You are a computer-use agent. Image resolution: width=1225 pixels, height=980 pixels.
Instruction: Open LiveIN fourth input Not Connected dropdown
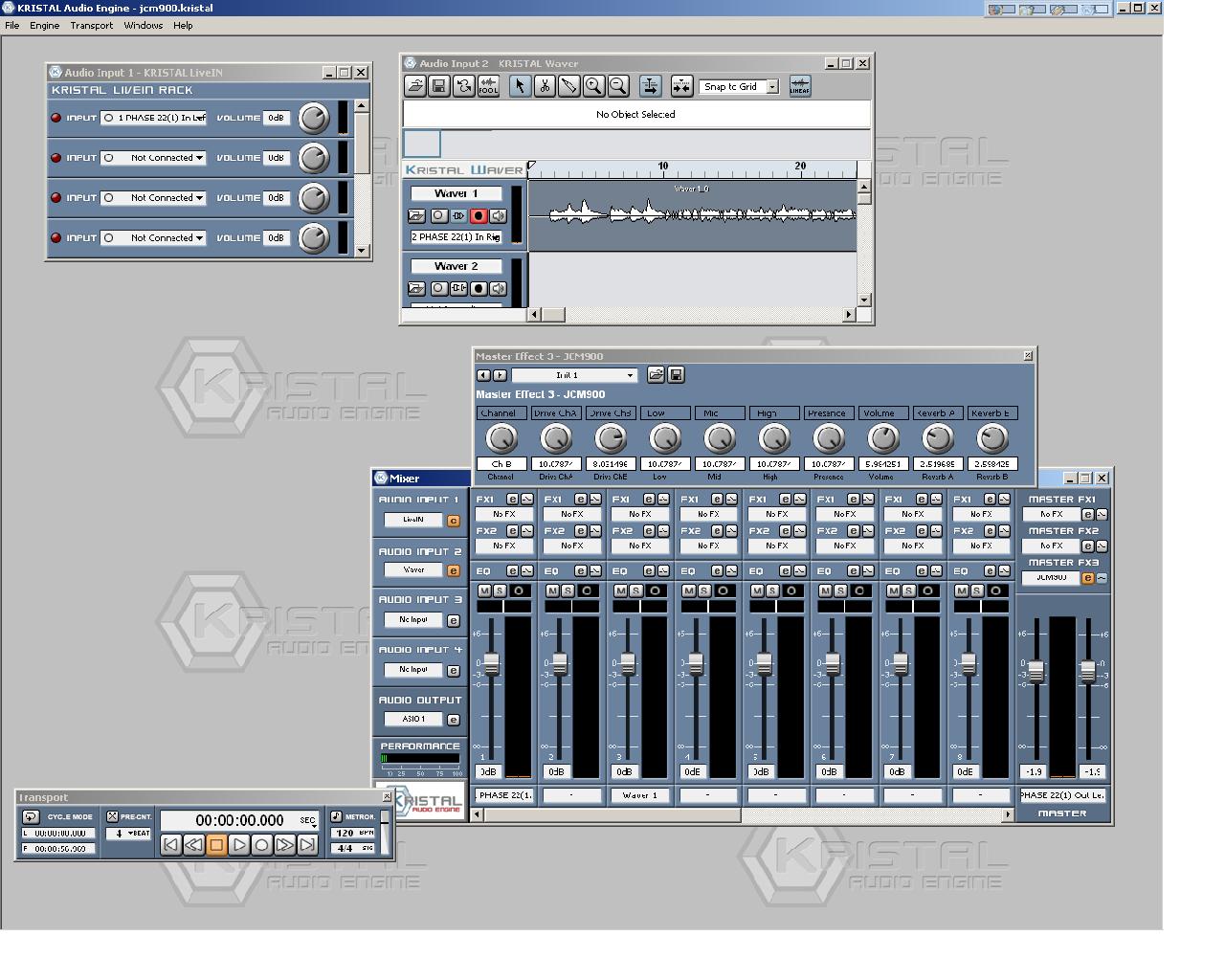pyautogui.click(x=153, y=238)
